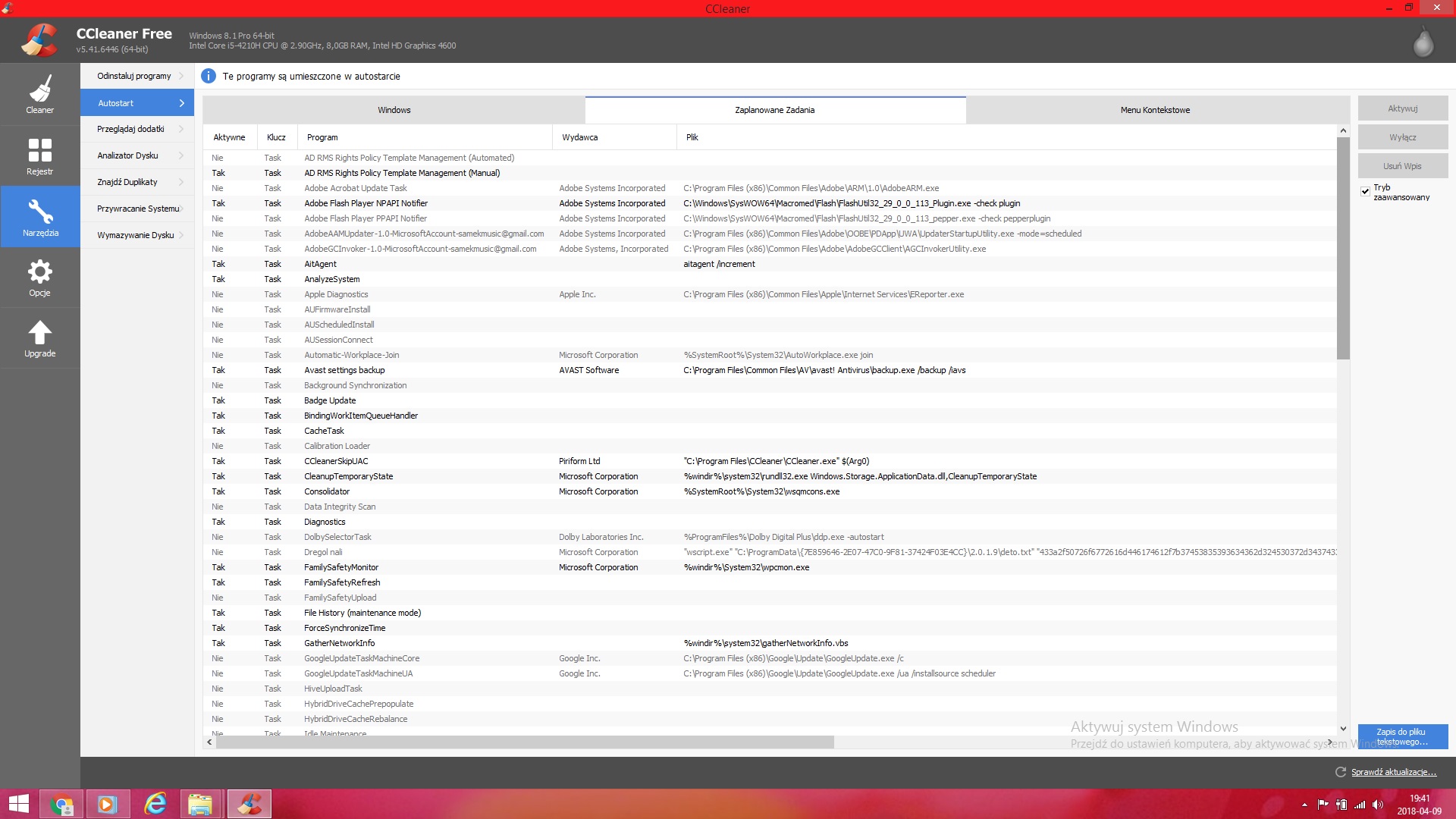Click horizontal scrollbar right arrow
Image resolution: width=1456 pixels, height=819 pixels.
[1330, 742]
